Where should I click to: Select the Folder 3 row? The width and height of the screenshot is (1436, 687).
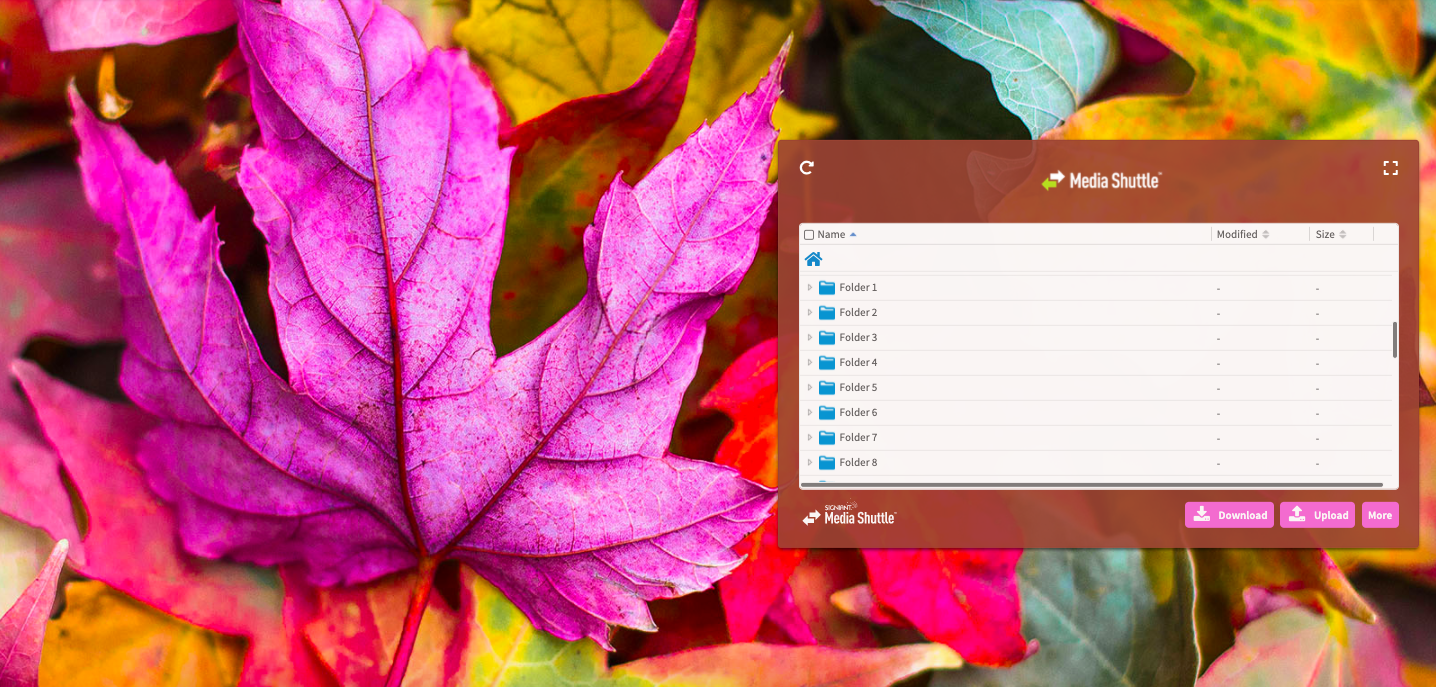[x=1000, y=338]
